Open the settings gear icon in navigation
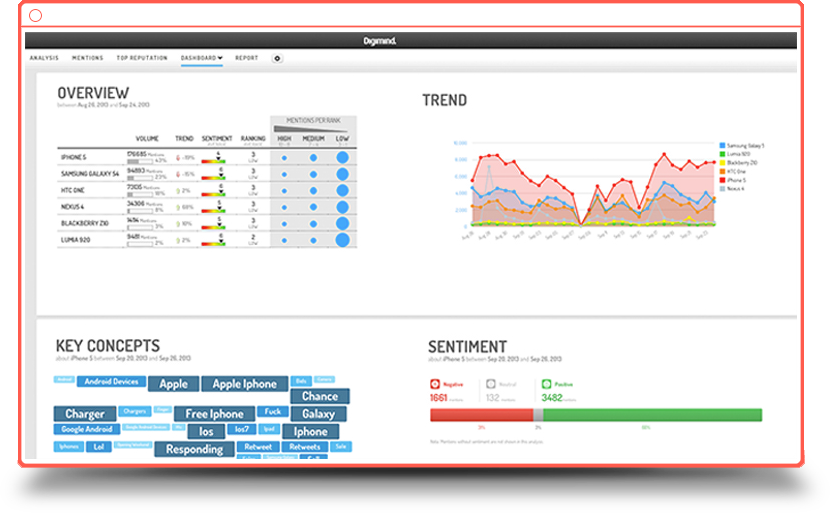Image resolution: width=830 pixels, height=513 pixels. tap(277, 58)
